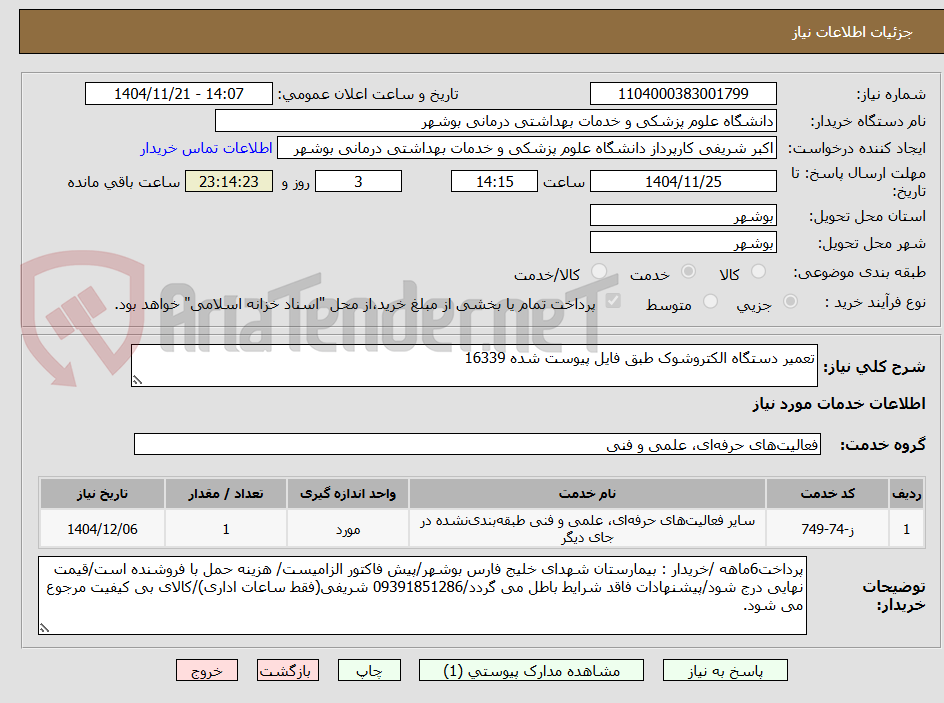The height and width of the screenshot is (703, 944).
Task: Click the buyer organization name field
Action: (x=495, y=121)
